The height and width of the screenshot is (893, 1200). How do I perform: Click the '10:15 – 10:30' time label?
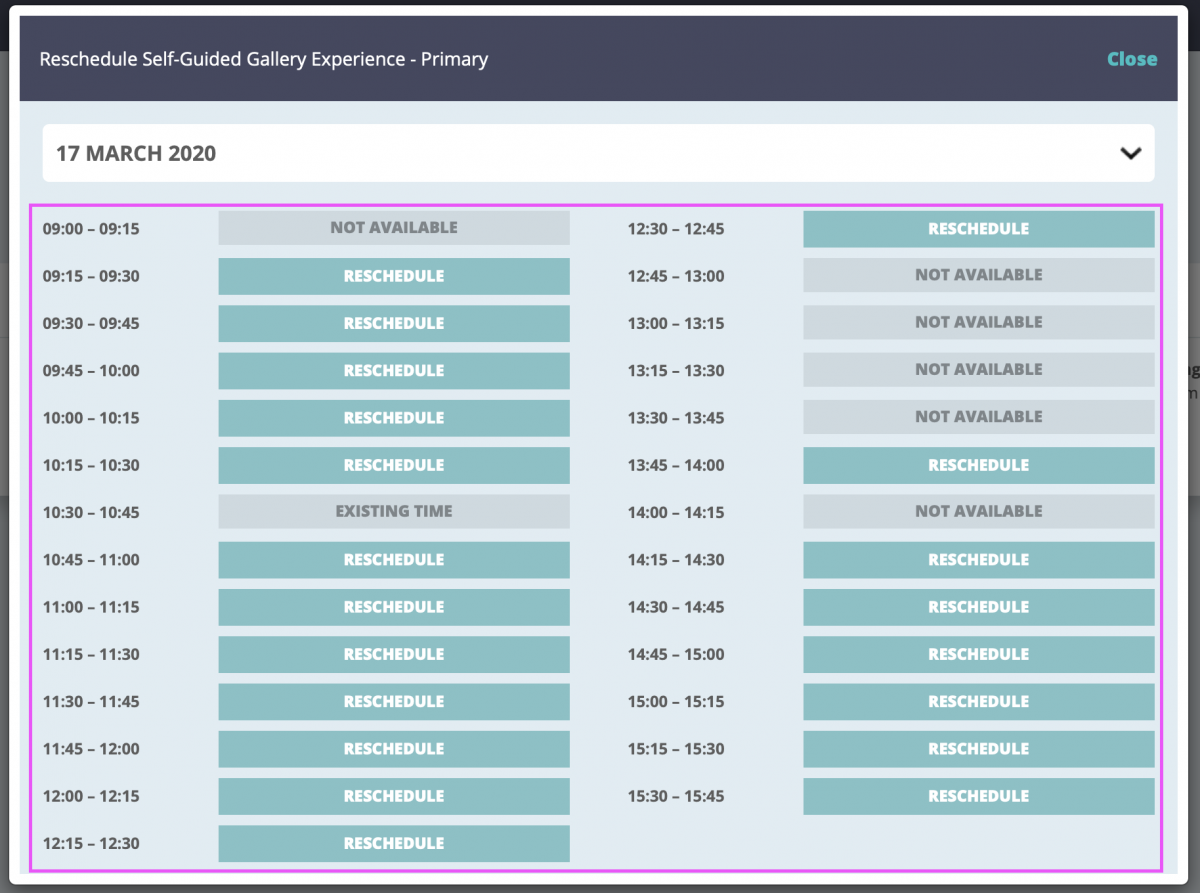click(x=91, y=466)
